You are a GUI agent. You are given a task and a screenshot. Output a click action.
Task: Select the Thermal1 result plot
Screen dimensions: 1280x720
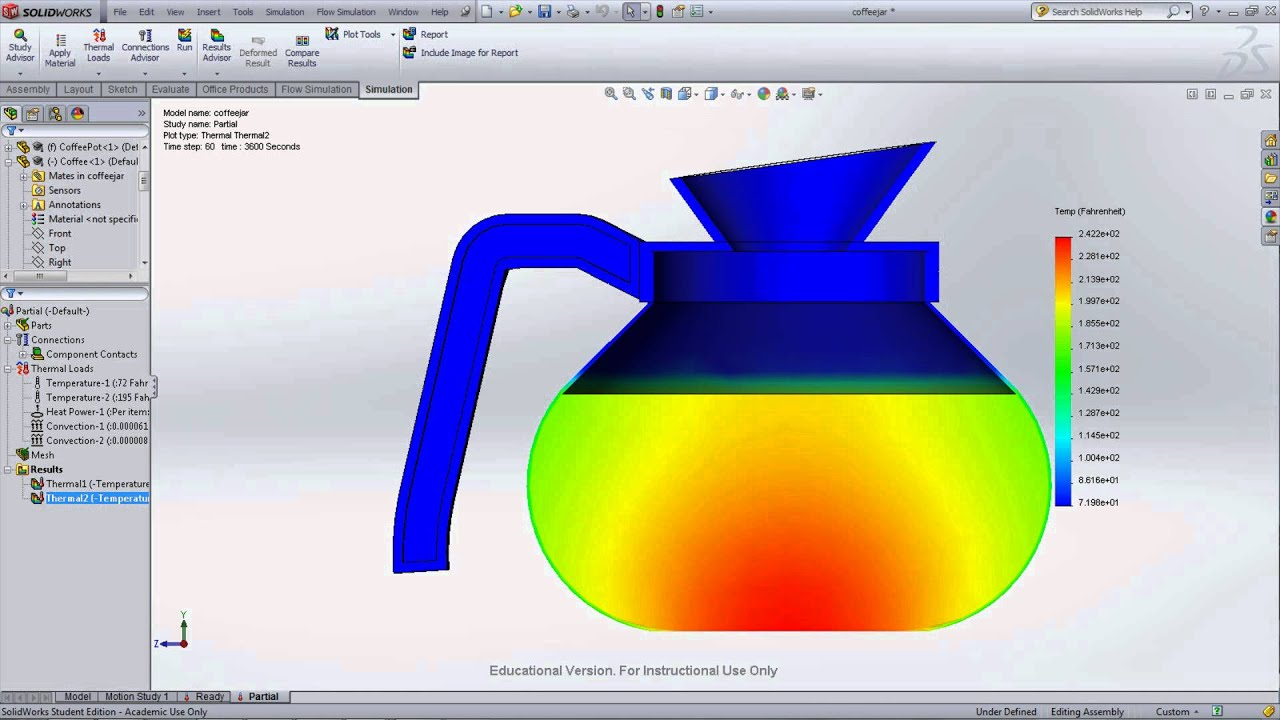click(89, 483)
